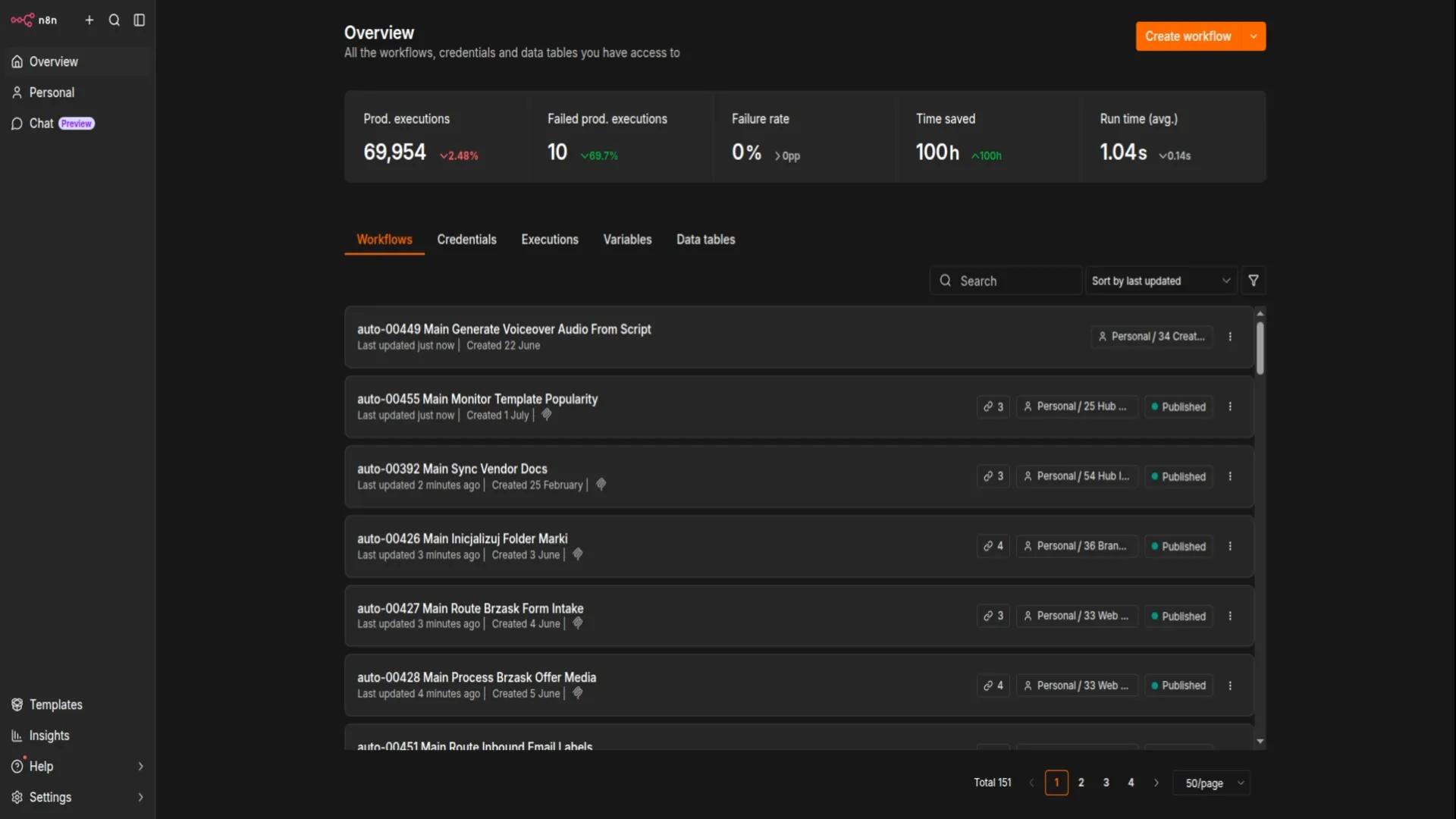Click the plus icon beside the n8n logo
This screenshot has height=819, width=1456.
pos(89,20)
